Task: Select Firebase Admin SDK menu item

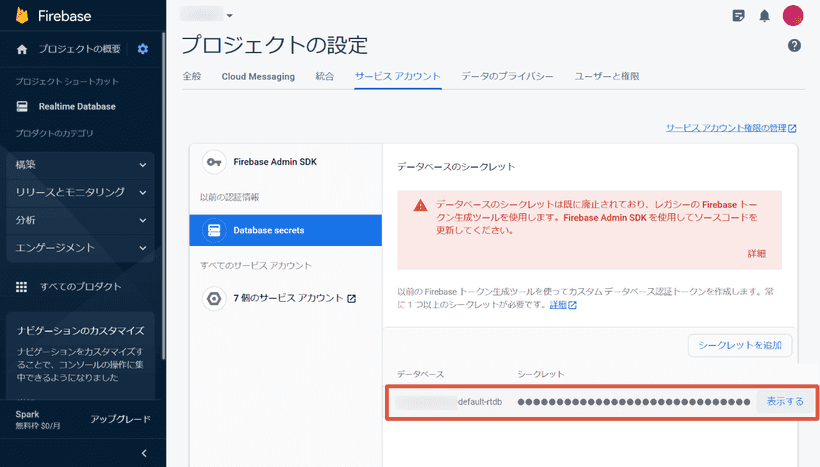Action: tap(286, 162)
